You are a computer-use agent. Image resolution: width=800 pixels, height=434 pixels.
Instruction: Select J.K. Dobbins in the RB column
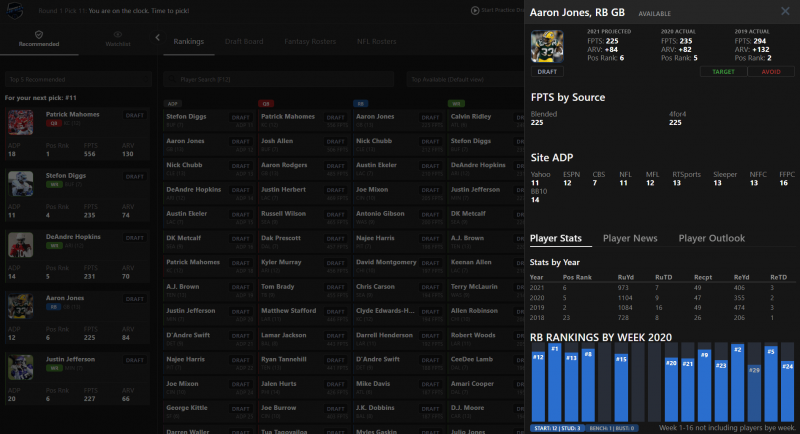click(375, 407)
